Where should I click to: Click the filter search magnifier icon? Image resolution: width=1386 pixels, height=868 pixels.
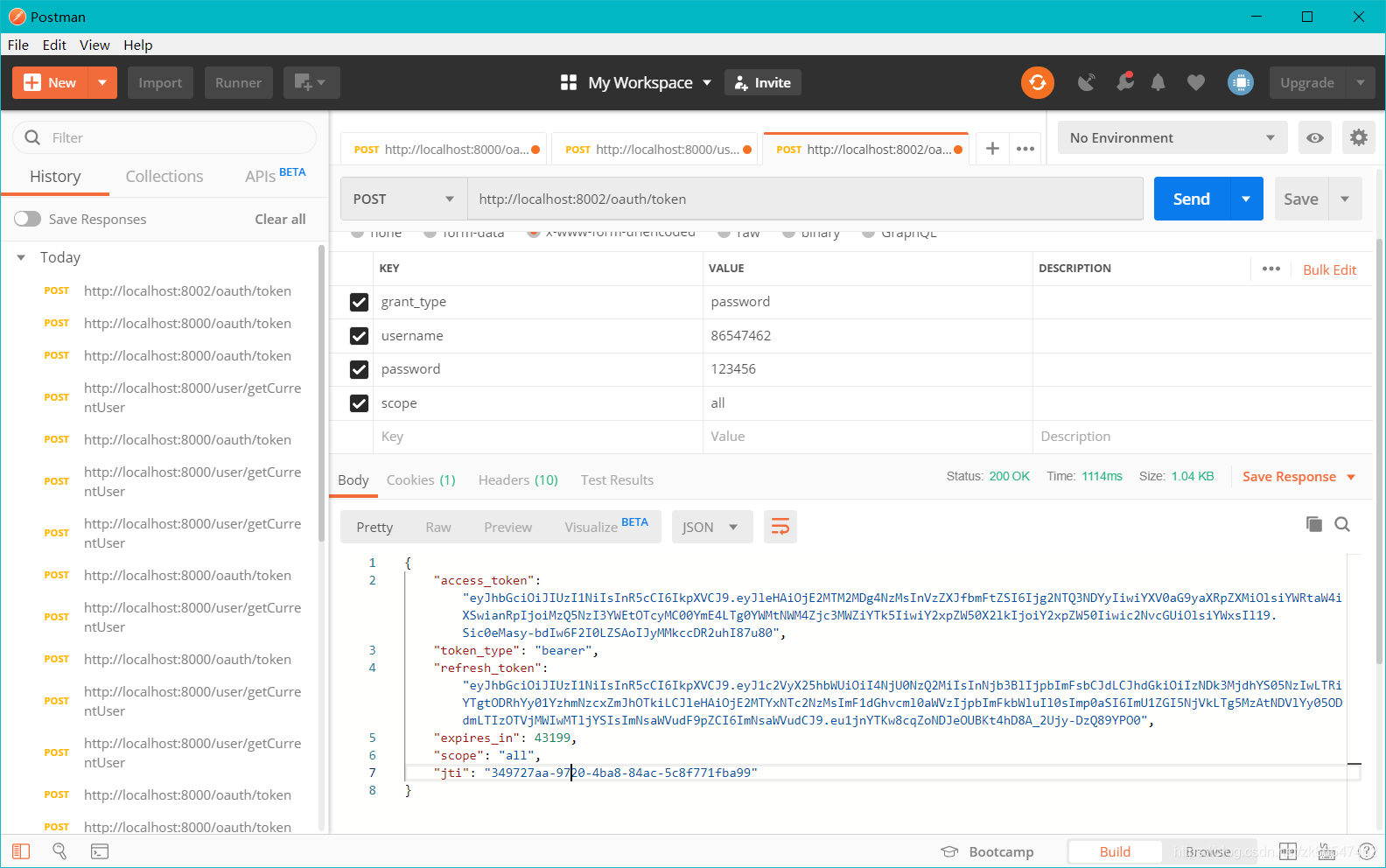click(32, 137)
